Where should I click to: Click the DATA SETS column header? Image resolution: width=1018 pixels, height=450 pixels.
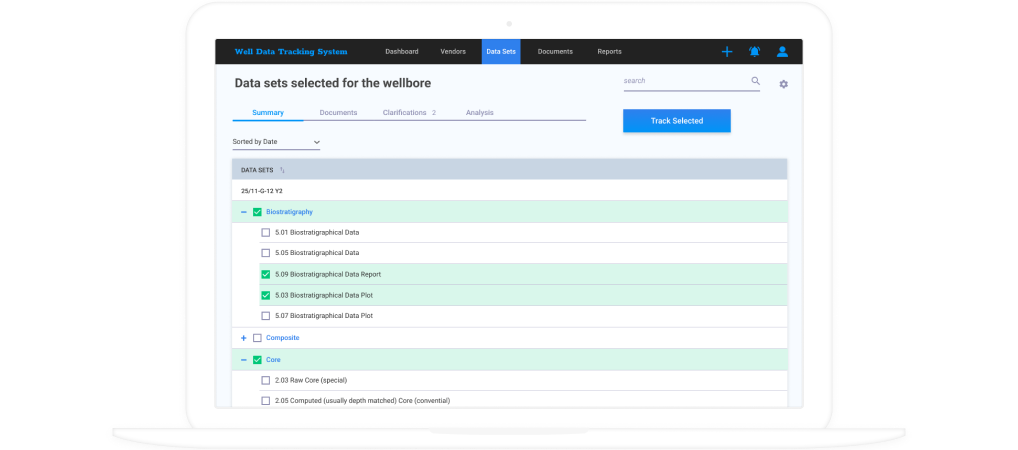pos(257,170)
